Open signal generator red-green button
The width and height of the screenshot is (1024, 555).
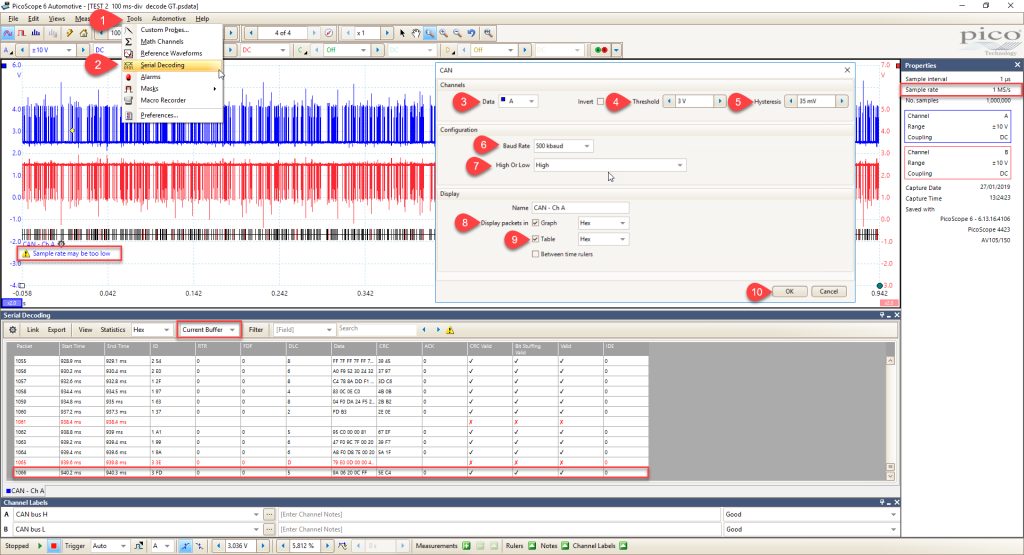tap(600, 50)
